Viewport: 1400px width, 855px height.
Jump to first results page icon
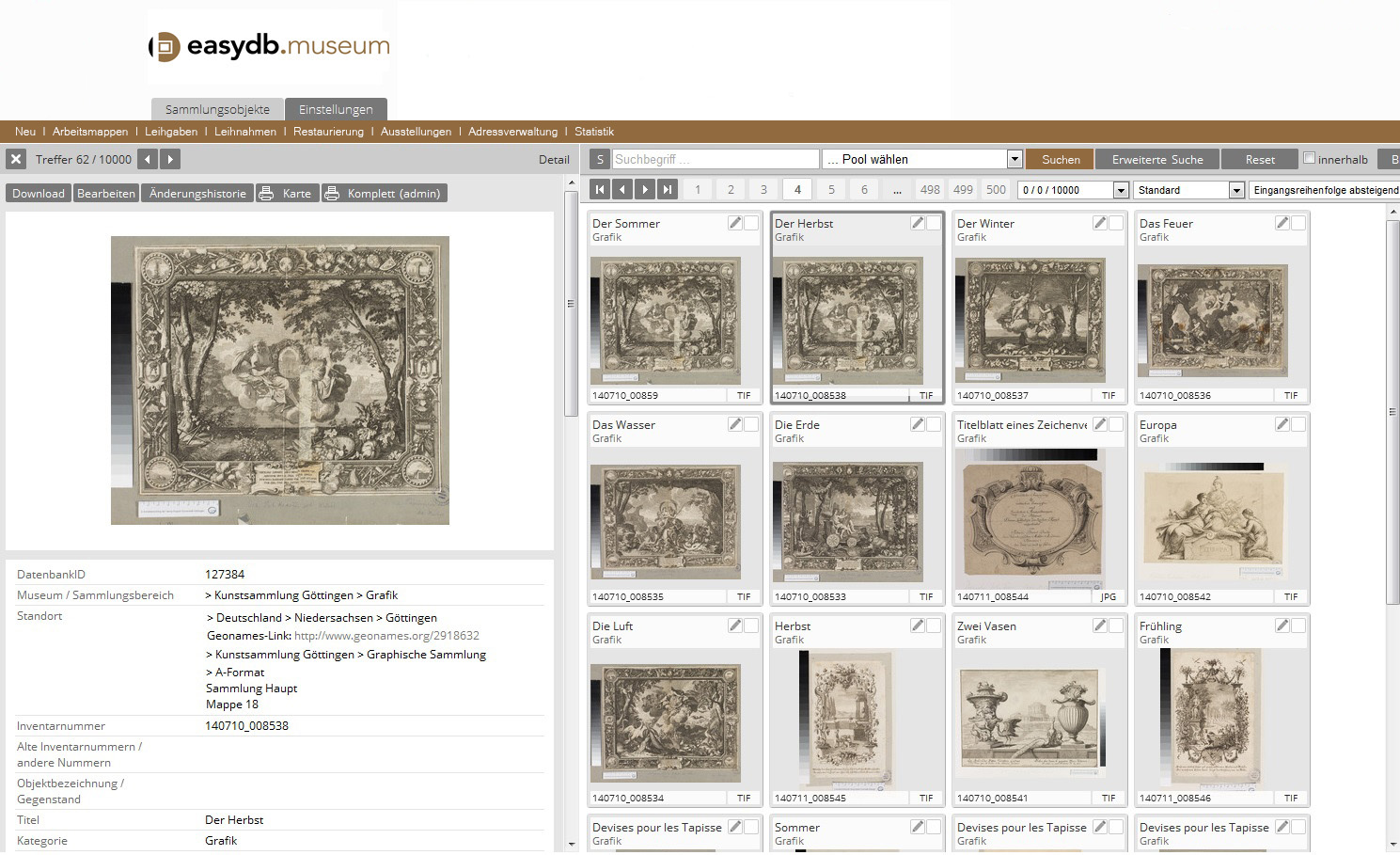point(600,189)
